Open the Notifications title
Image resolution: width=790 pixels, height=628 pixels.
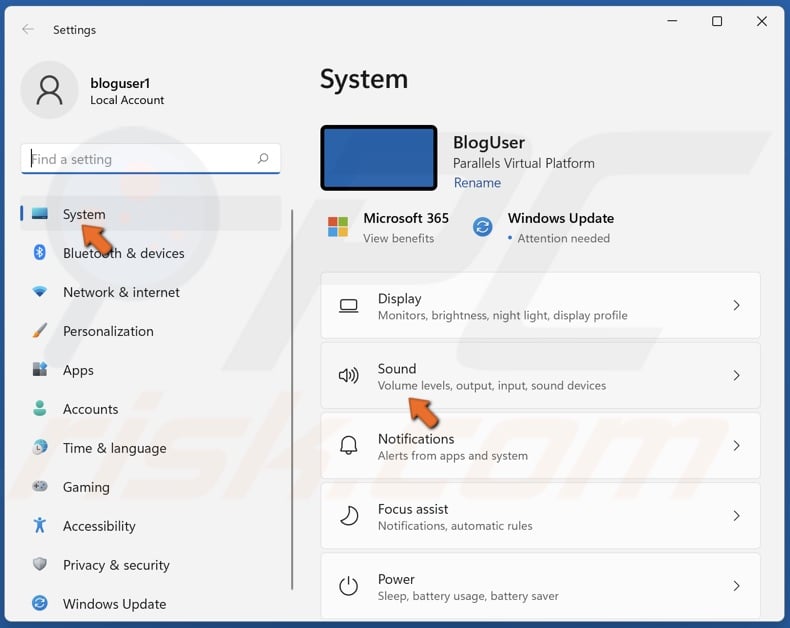point(416,438)
